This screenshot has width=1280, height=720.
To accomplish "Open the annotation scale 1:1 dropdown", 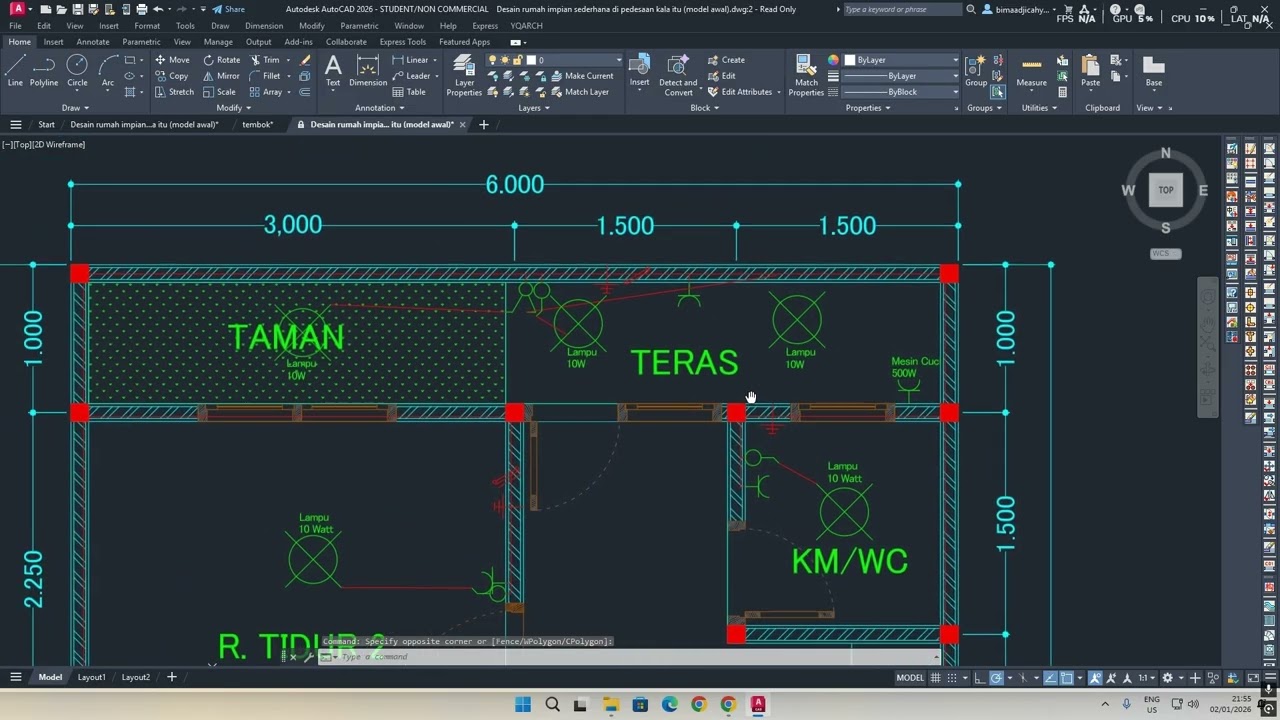I will coord(1146,678).
